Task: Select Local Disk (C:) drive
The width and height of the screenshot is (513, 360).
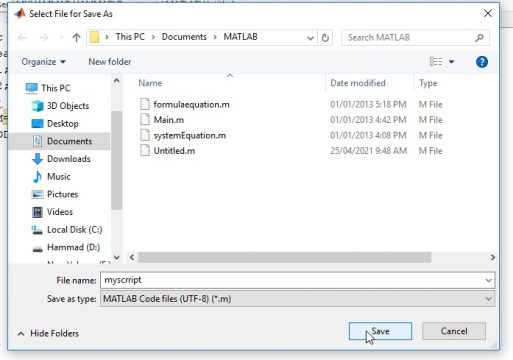Action: (x=74, y=230)
